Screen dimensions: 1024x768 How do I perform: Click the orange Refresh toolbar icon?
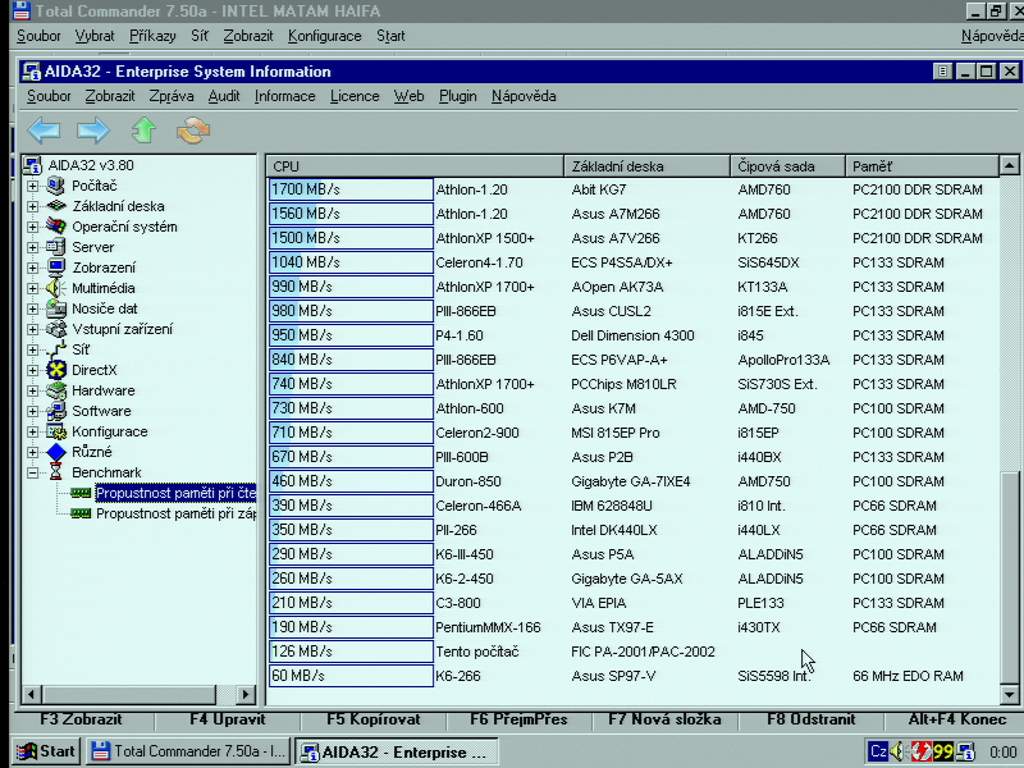coord(193,130)
